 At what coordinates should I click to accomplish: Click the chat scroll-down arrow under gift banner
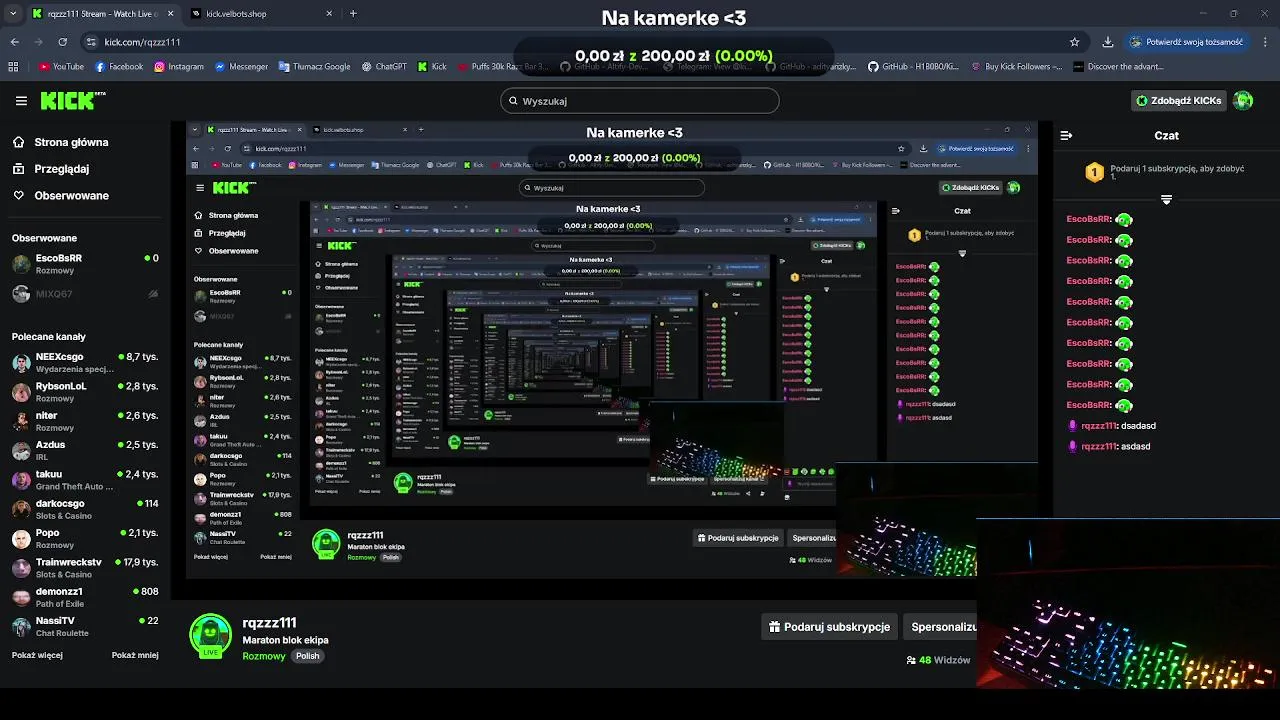[x=1166, y=200]
